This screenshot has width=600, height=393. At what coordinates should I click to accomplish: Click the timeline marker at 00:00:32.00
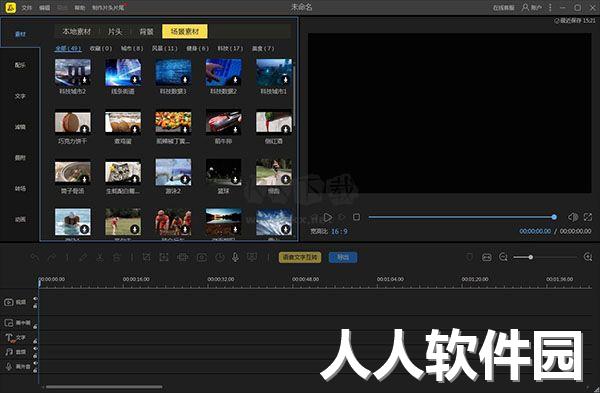pos(221,279)
